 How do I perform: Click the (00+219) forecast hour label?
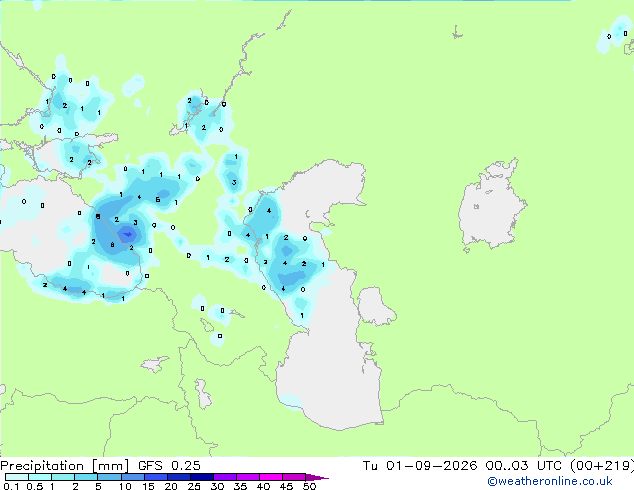602,466
